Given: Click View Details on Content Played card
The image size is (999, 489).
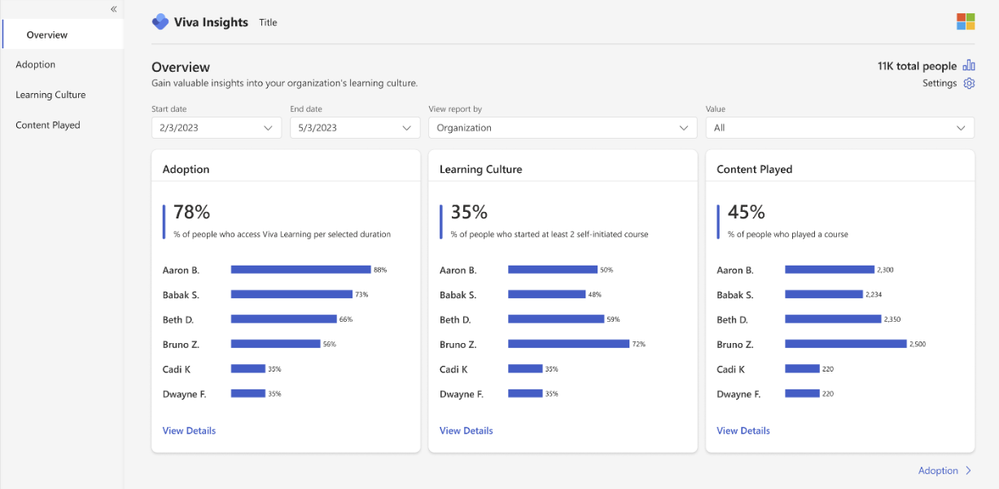Looking at the screenshot, I should pos(744,430).
